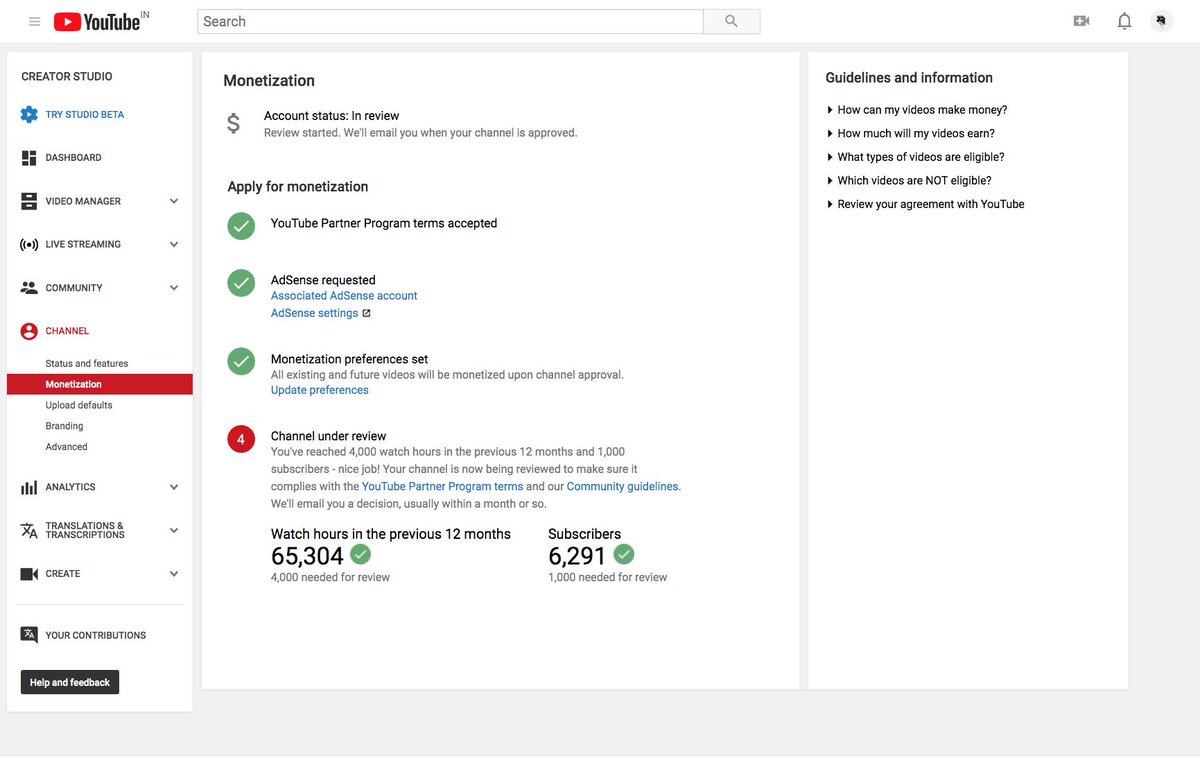Expand the Live Streaming section chevron
Screen dimensions: 1200x758
point(174,244)
